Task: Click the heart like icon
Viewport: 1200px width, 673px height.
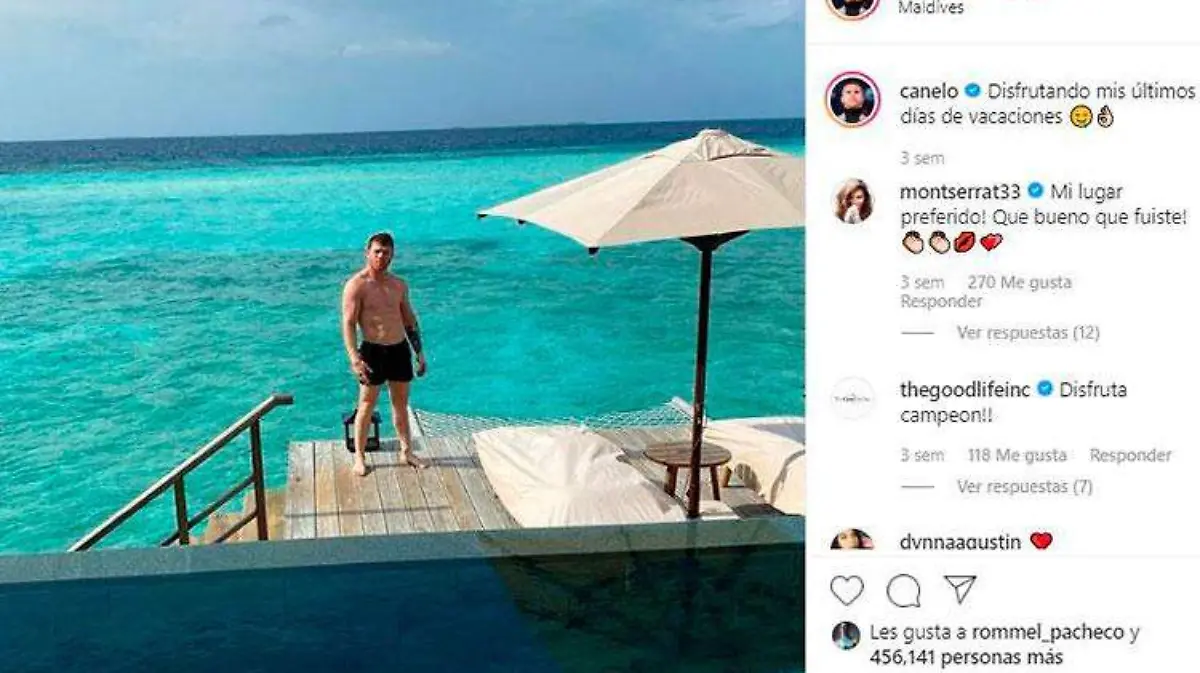Action: click(x=846, y=590)
